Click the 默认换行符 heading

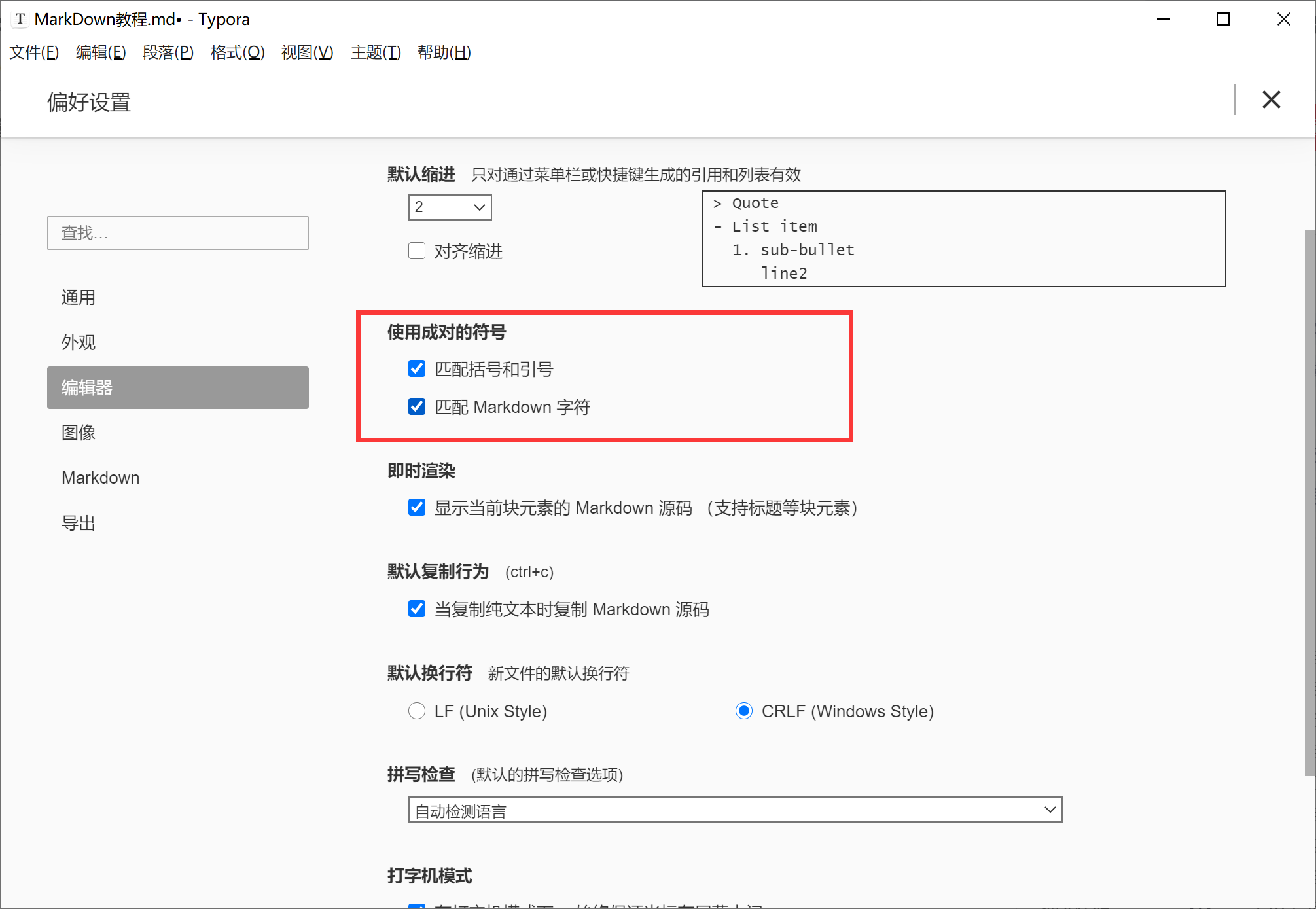(x=429, y=673)
